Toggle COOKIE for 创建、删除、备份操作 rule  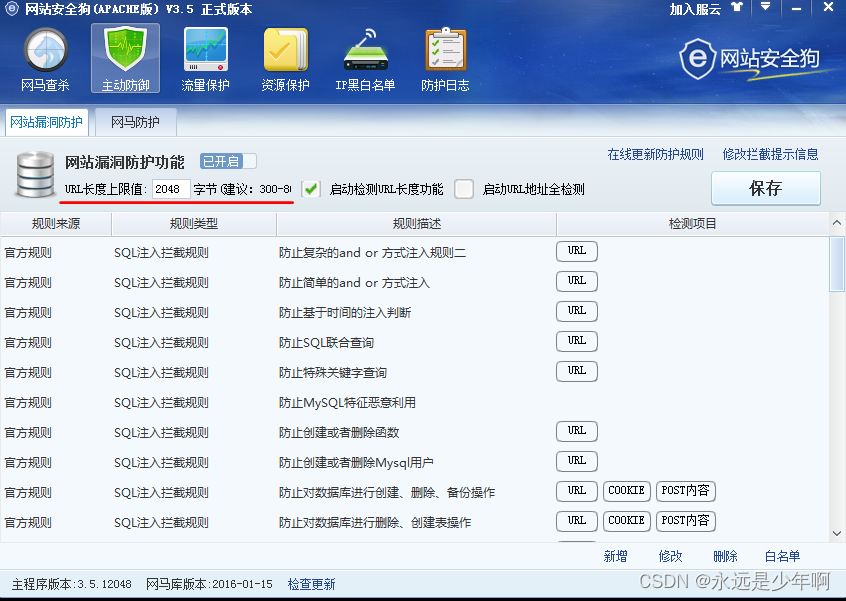coord(626,491)
